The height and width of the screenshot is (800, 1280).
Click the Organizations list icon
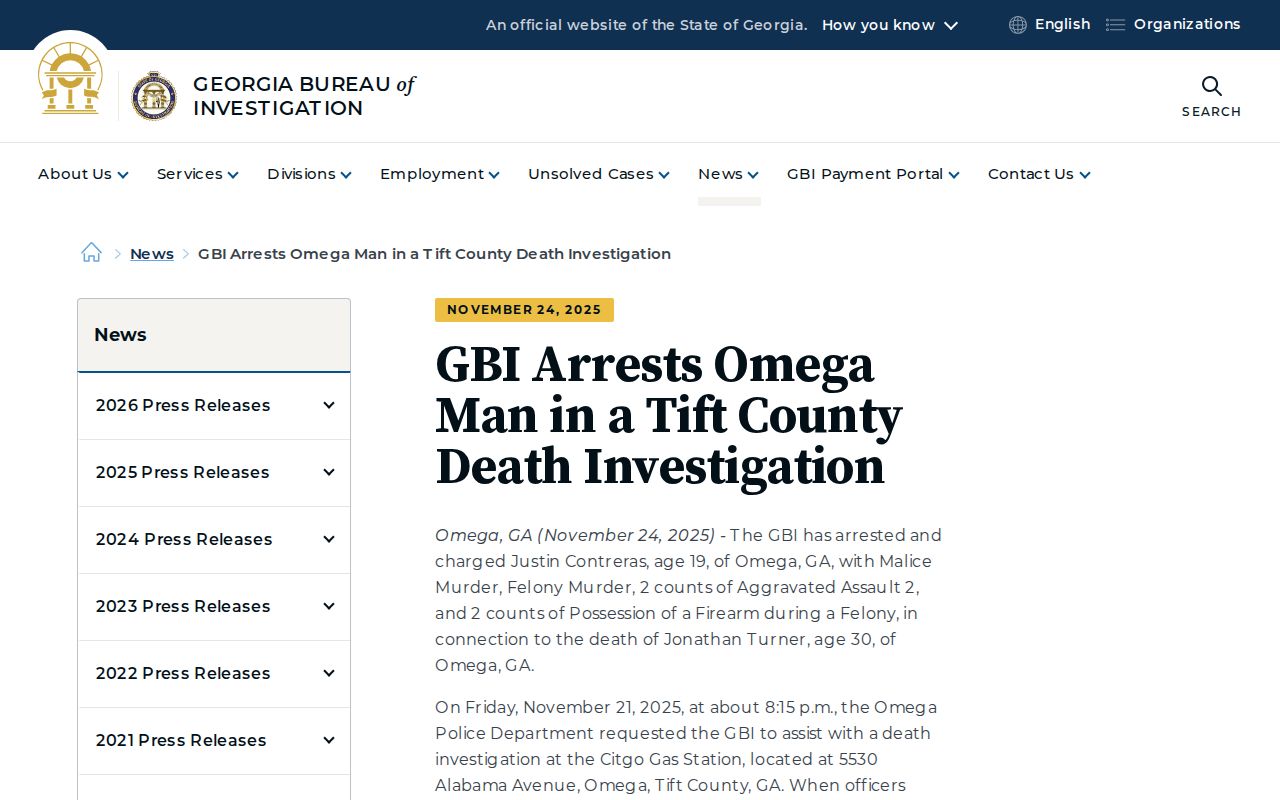(x=1115, y=25)
